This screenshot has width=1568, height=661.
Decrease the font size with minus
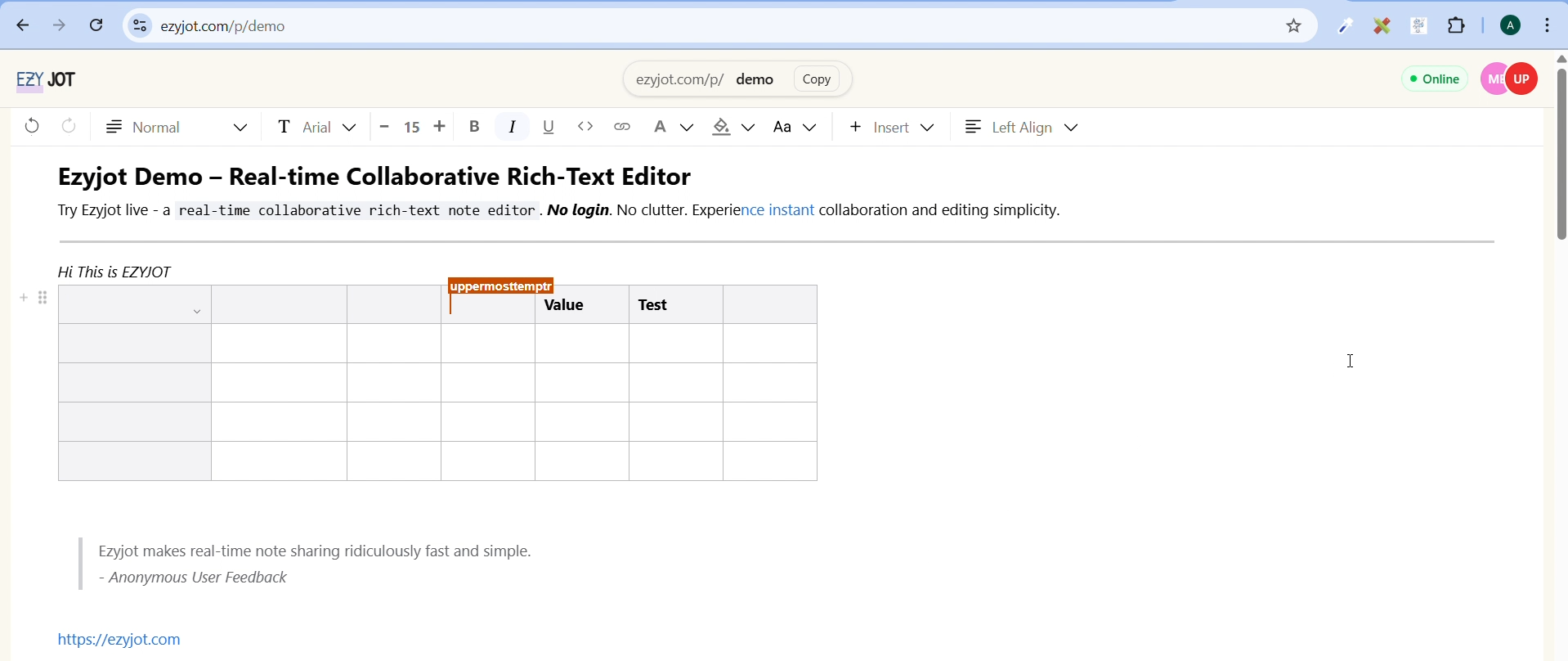point(385,128)
